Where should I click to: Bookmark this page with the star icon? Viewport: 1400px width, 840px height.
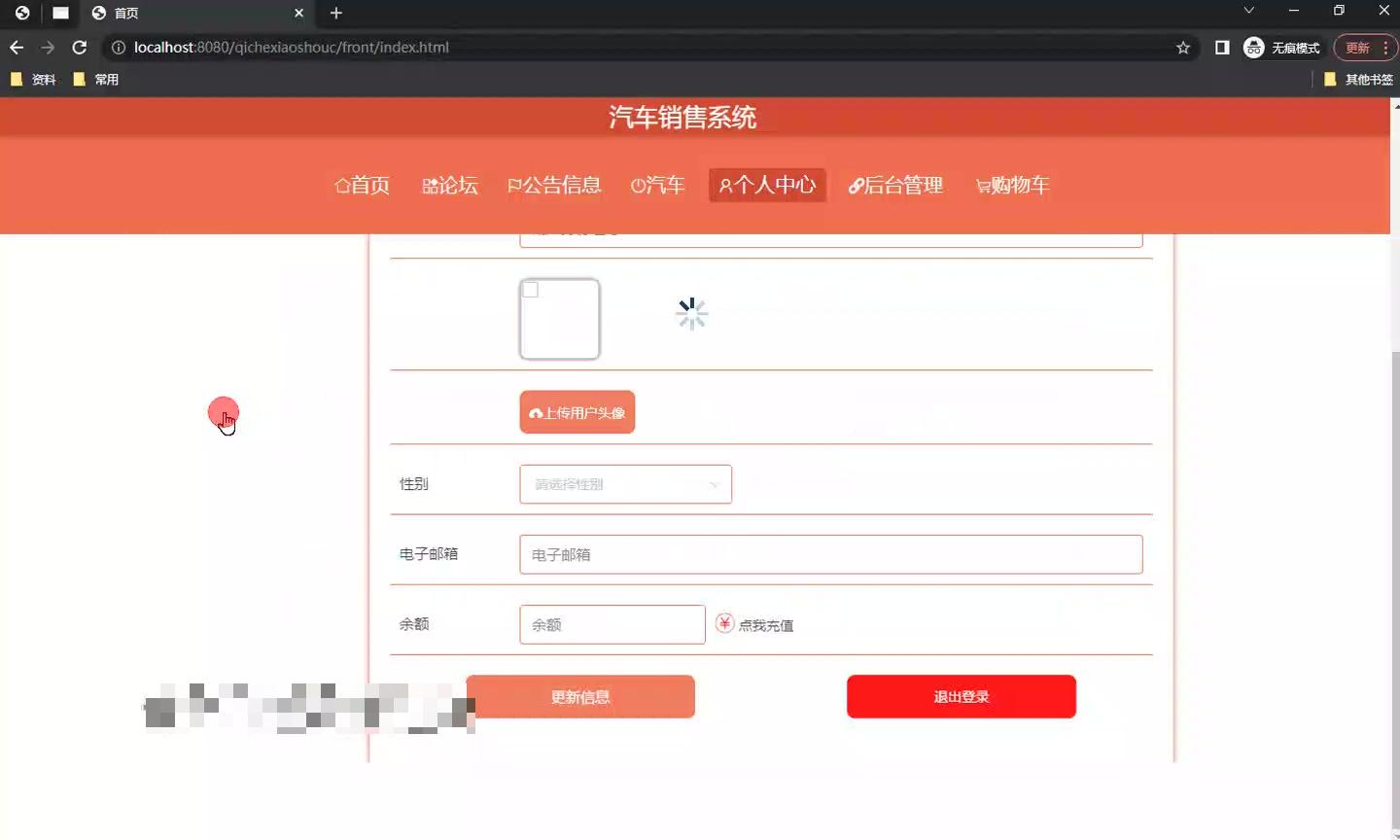1183,48
